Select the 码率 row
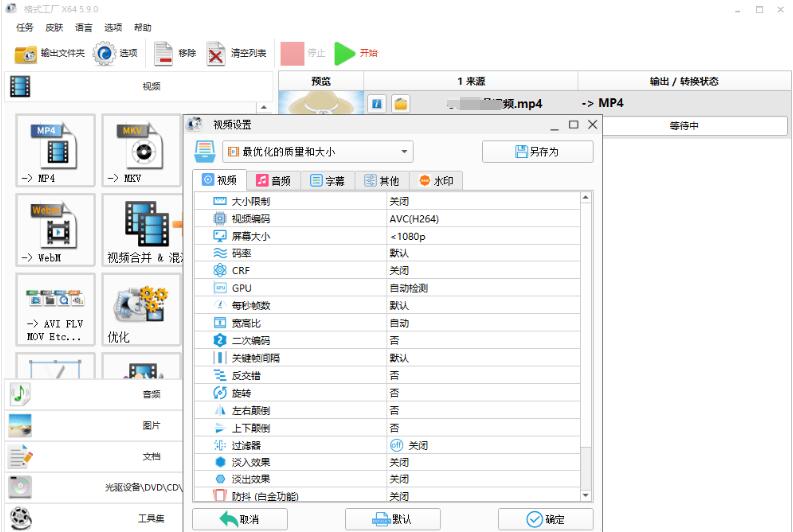 tap(387, 253)
